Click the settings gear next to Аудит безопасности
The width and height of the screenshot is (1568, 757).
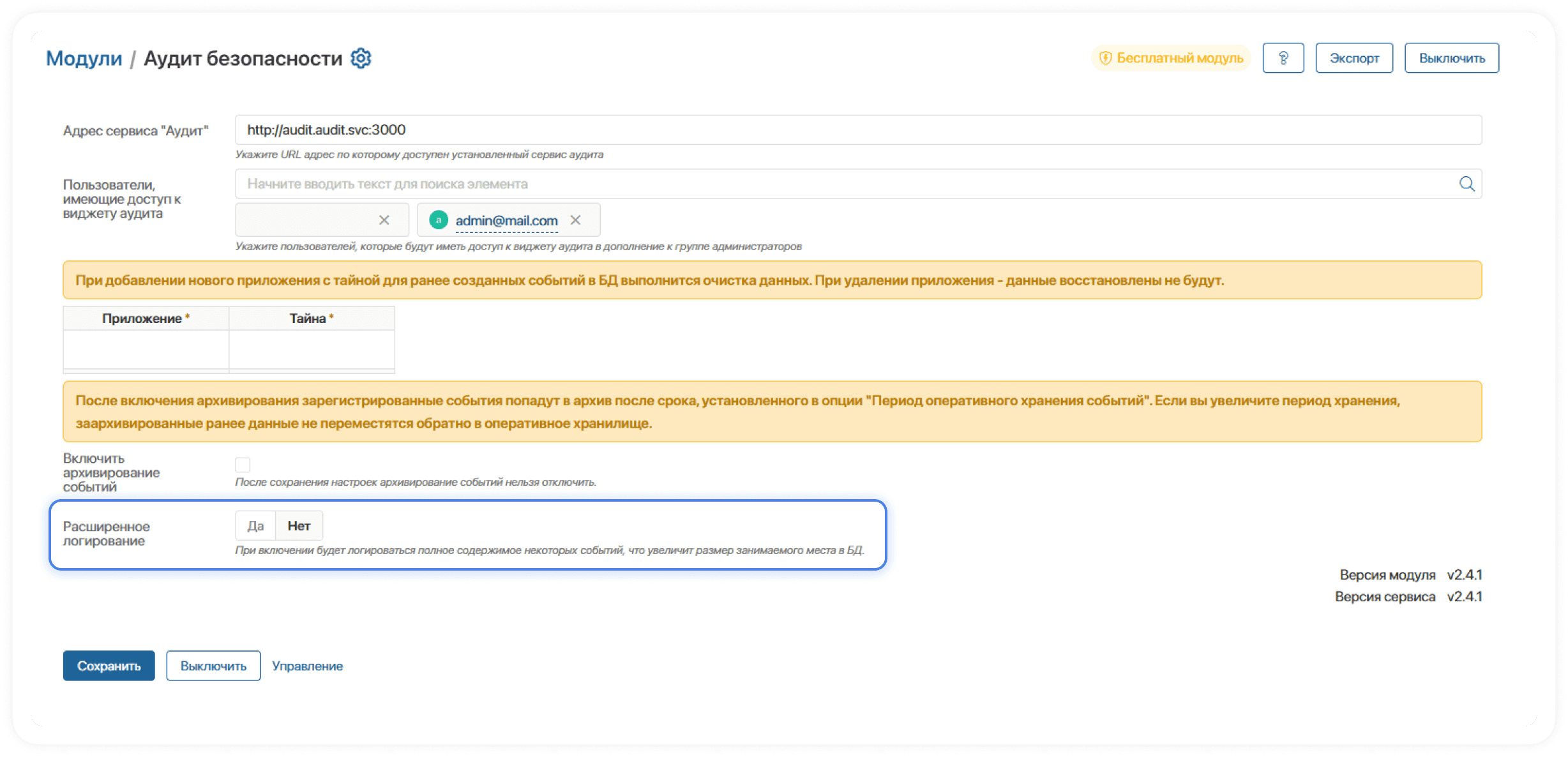[361, 58]
